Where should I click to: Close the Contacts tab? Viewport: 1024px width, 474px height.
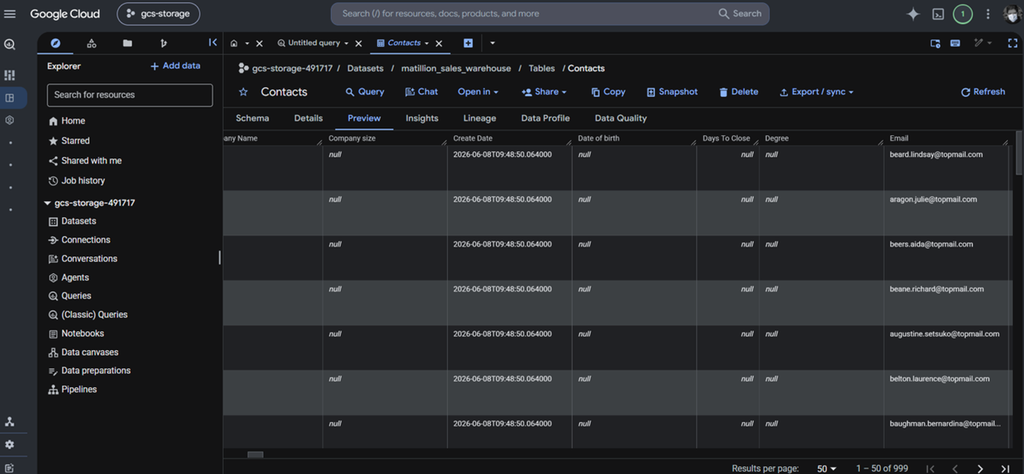pyautogui.click(x=439, y=43)
